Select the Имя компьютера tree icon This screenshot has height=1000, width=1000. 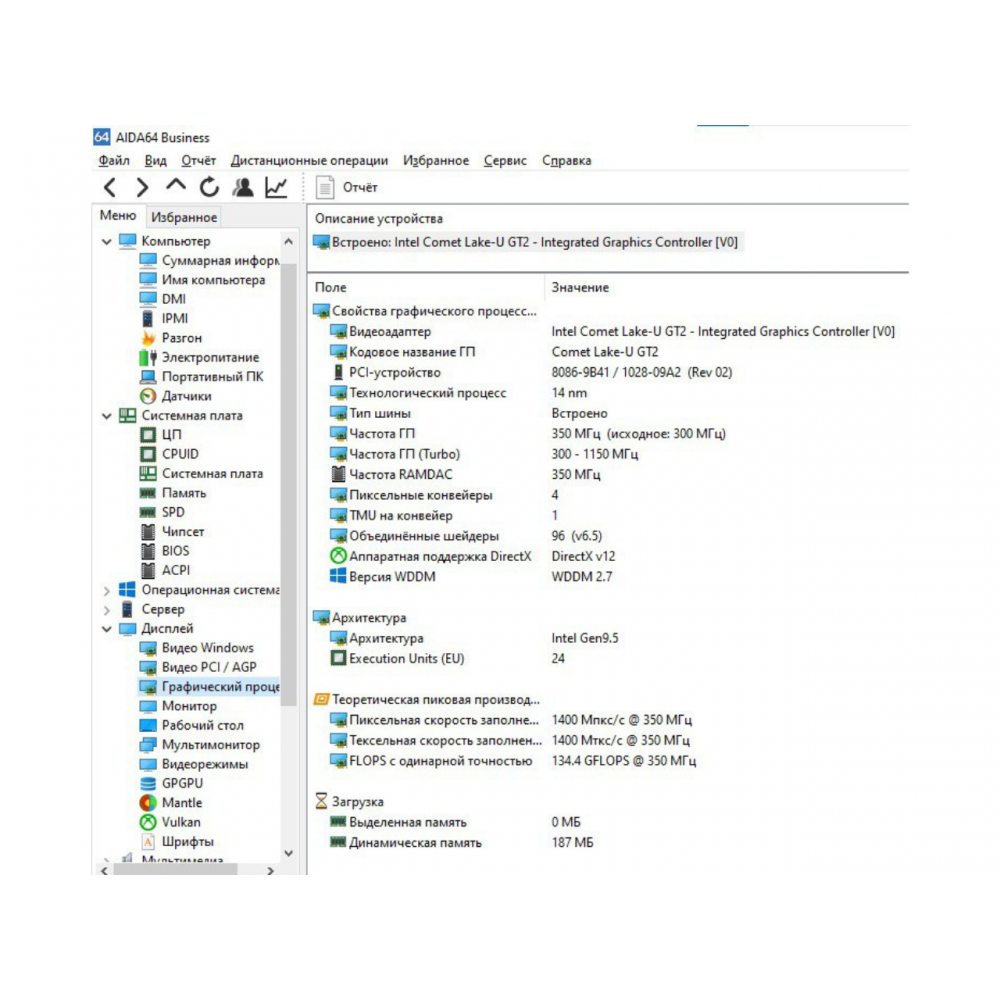(148, 280)
